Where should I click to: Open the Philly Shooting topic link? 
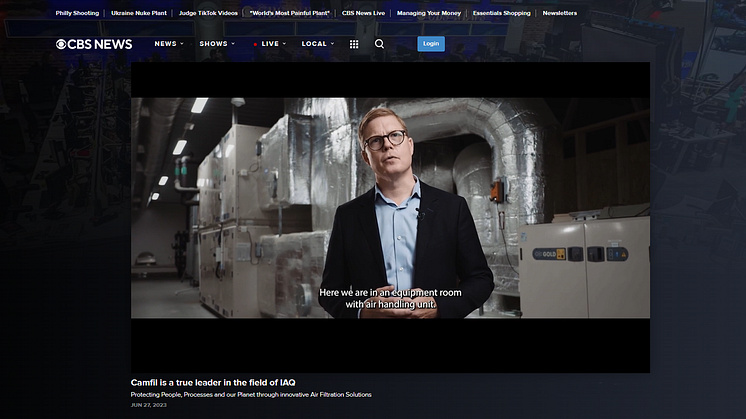tap(77, 13)
